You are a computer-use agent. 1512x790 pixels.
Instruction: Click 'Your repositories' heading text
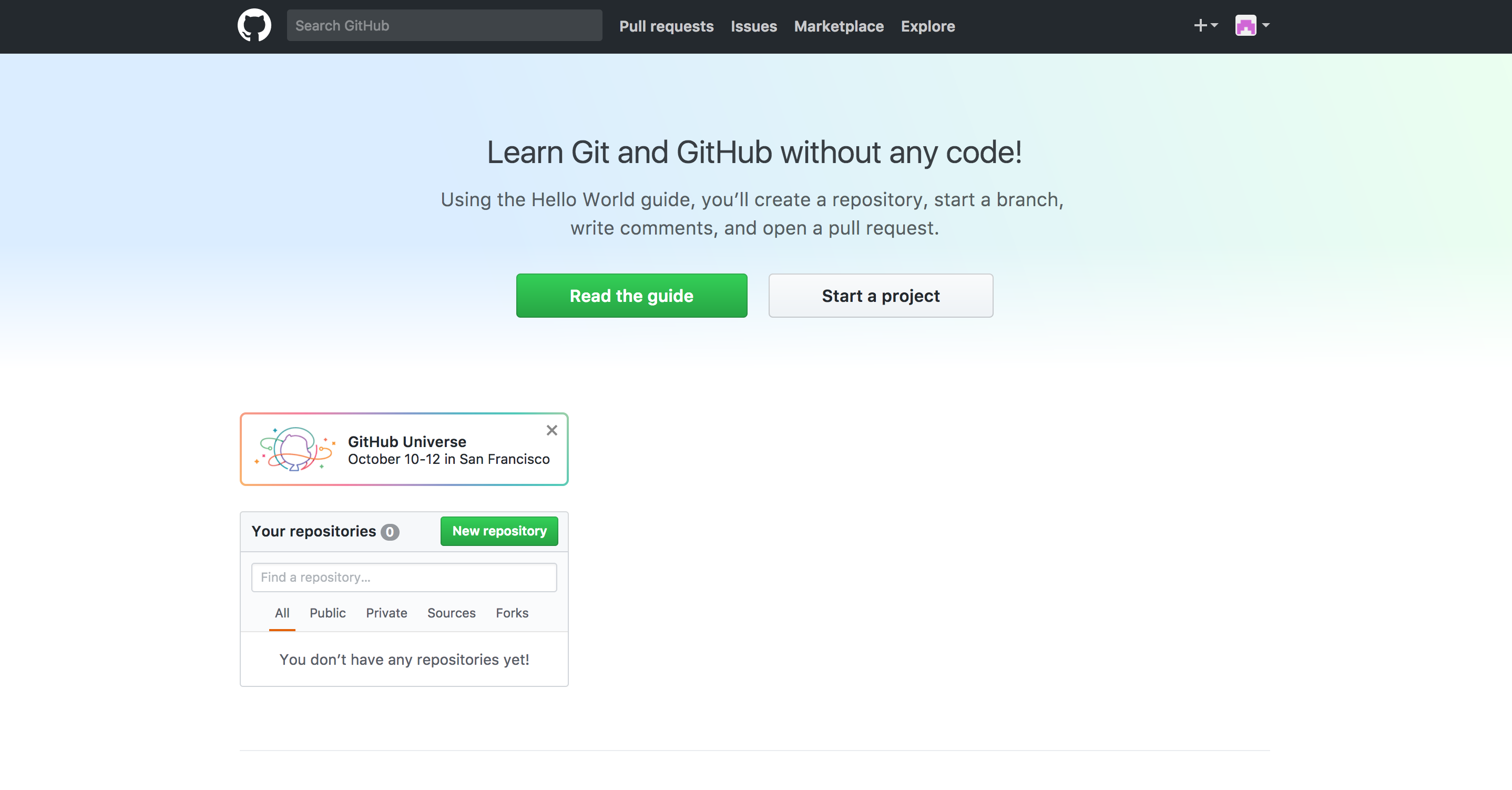point(313,532)
